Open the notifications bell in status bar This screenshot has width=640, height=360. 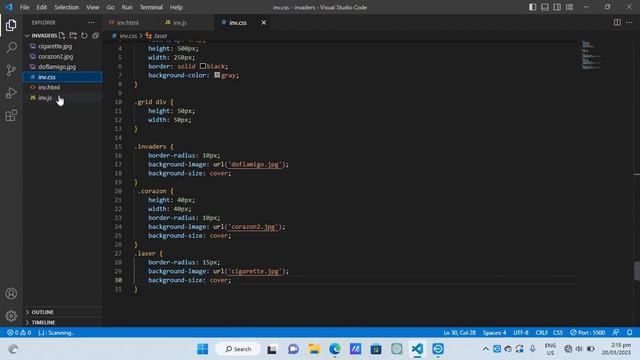click(x=629, y=333)
